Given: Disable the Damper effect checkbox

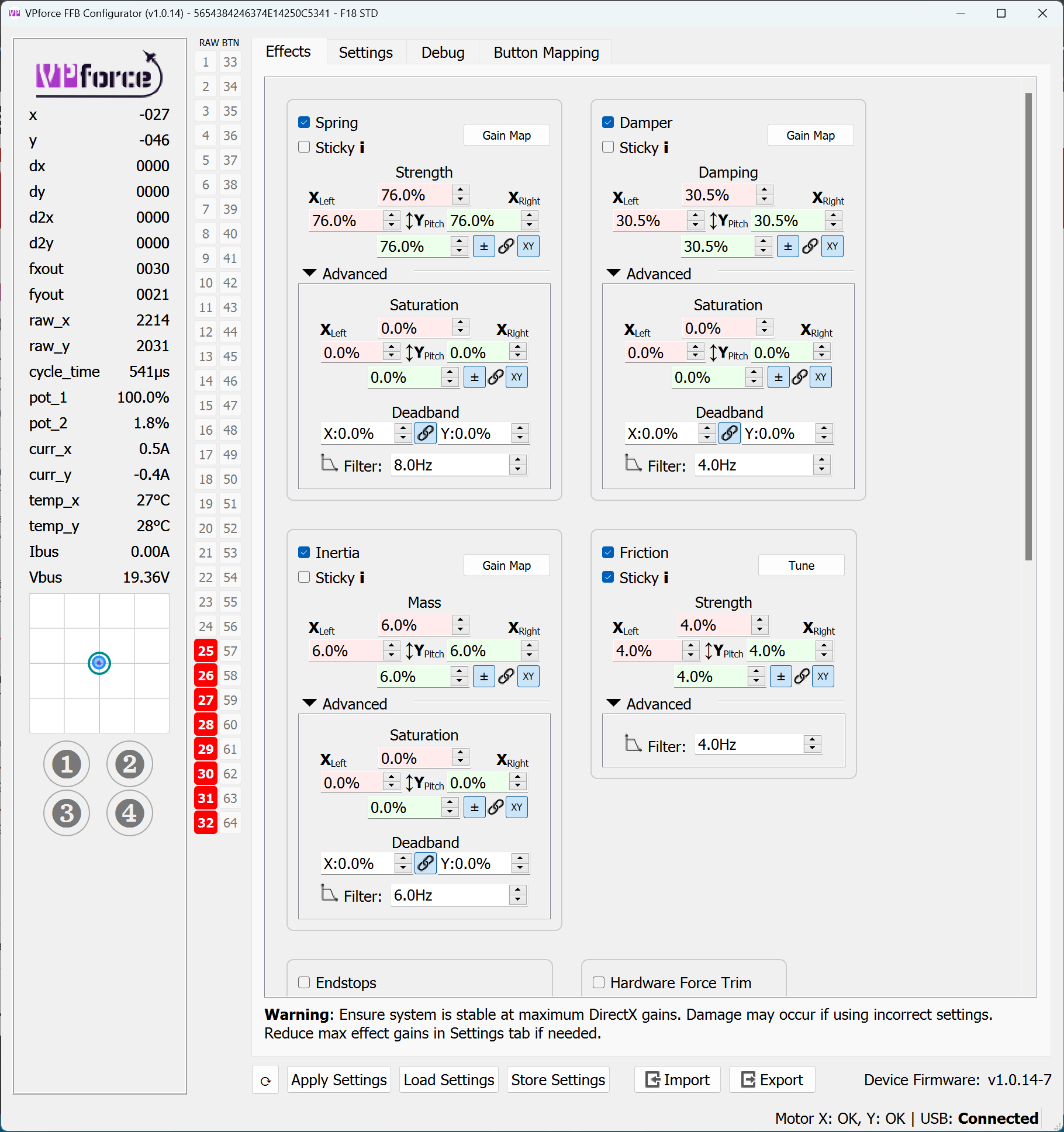Looking at the screenshot, I should pyautogui.click(x=608, y=122).
